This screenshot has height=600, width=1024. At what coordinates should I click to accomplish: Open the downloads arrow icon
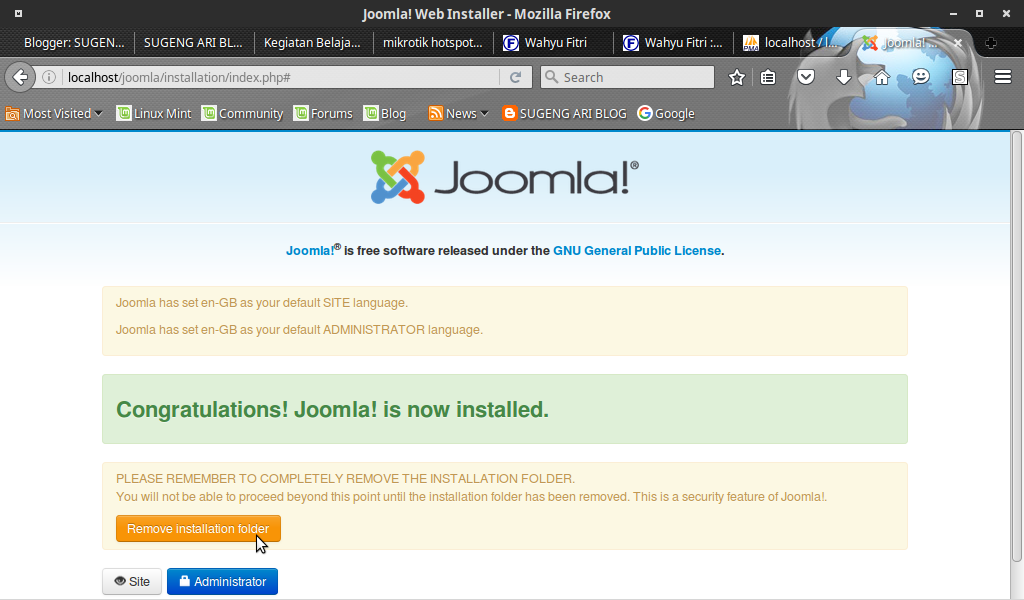tap(844, 77)
